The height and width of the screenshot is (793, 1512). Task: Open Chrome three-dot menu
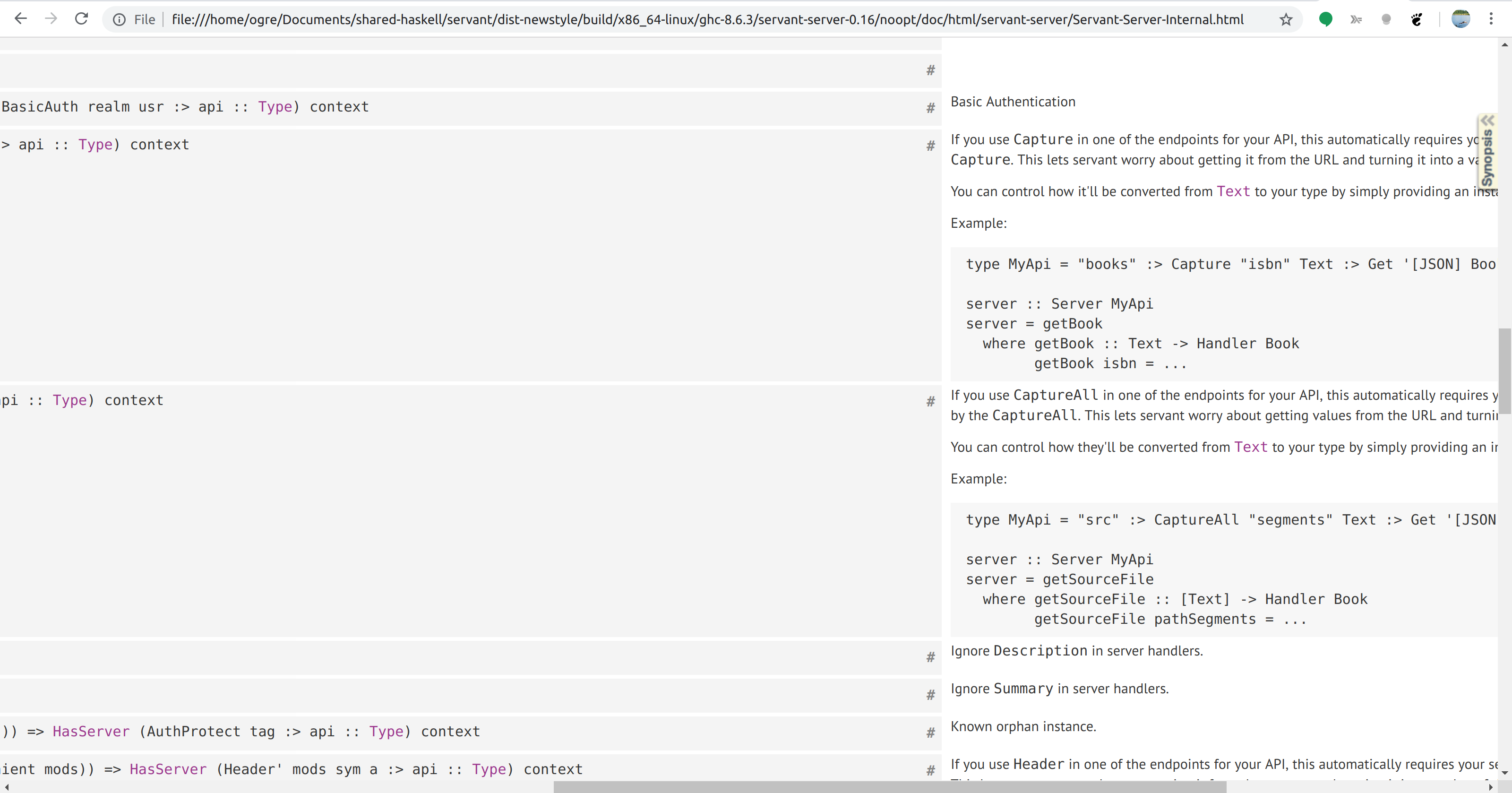click(x=1491, y=19)
